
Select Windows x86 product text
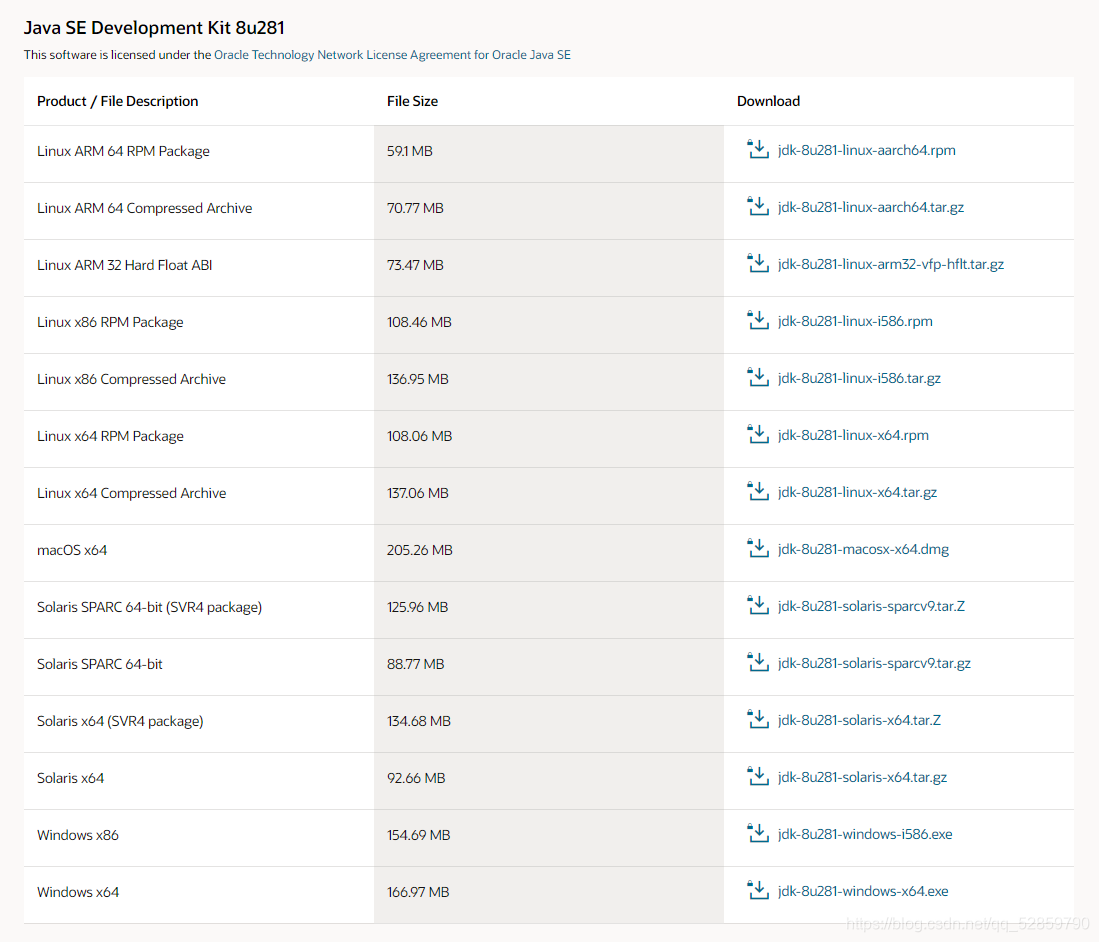tap(78, 835)
